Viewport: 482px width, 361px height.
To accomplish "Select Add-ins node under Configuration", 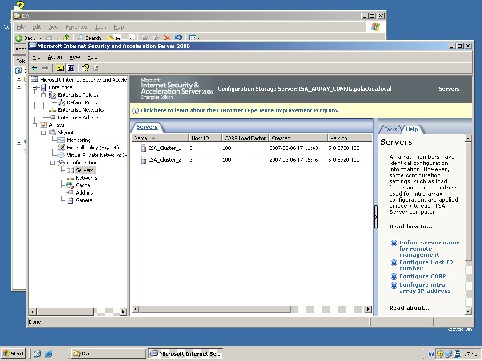I will (x=84, y=193).
